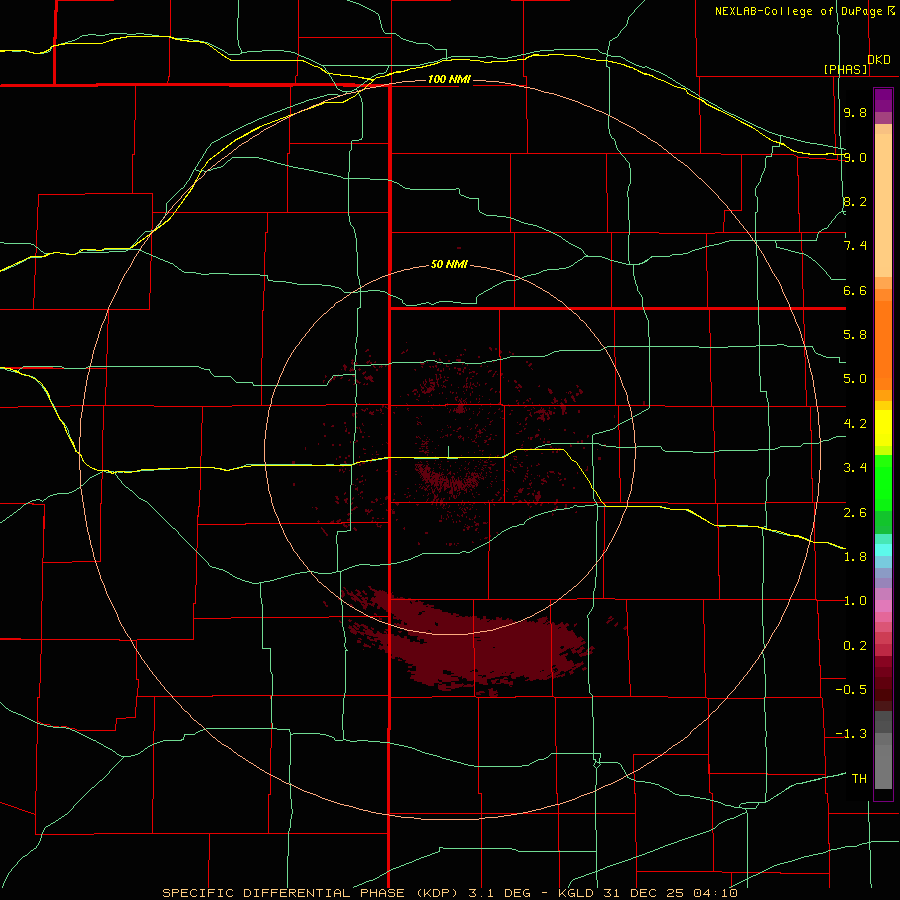Pick the purple band on the color bar
This screenshot has width=900, height=900.
click(883, 100)
